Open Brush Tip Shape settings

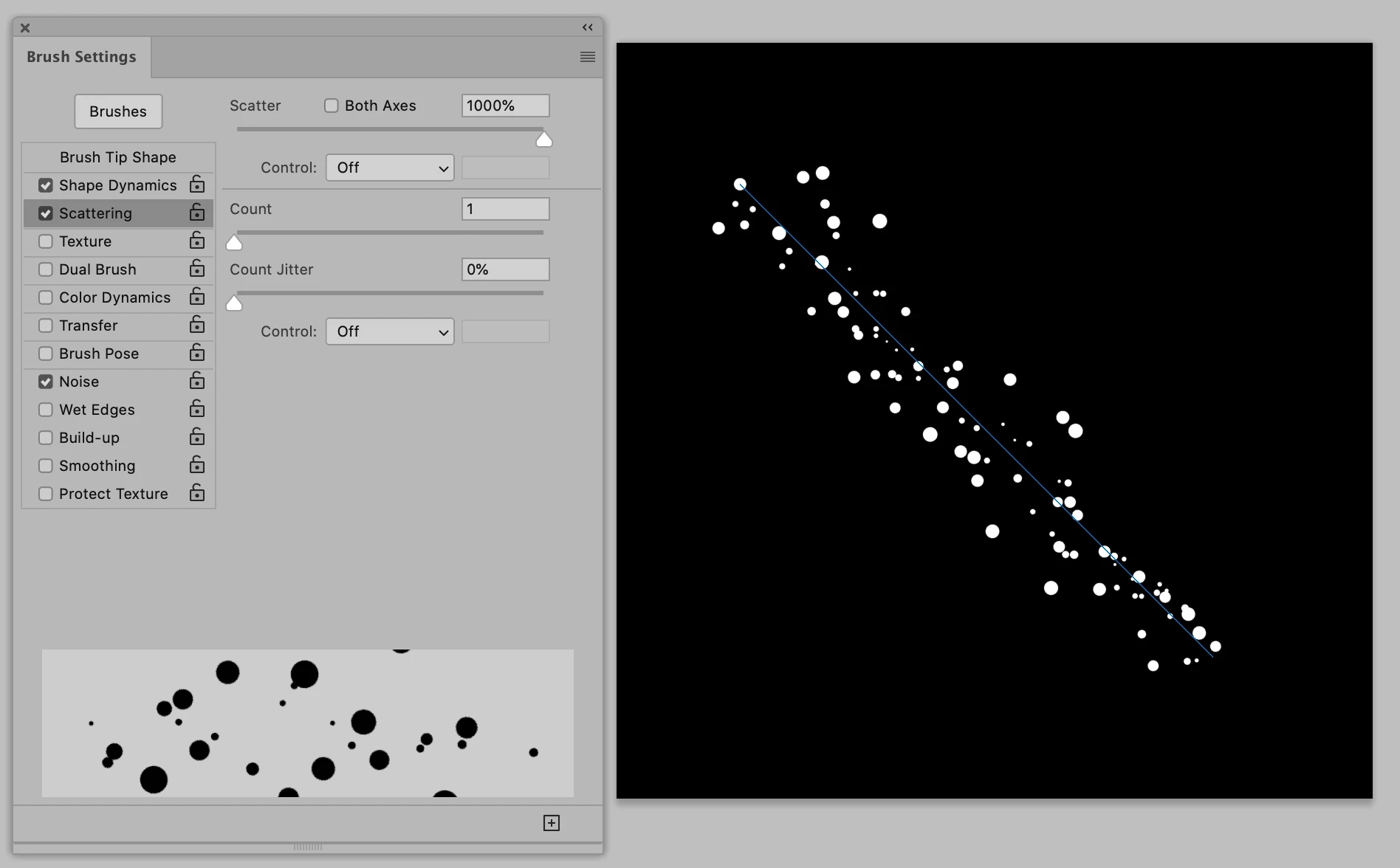pos(118,157)
